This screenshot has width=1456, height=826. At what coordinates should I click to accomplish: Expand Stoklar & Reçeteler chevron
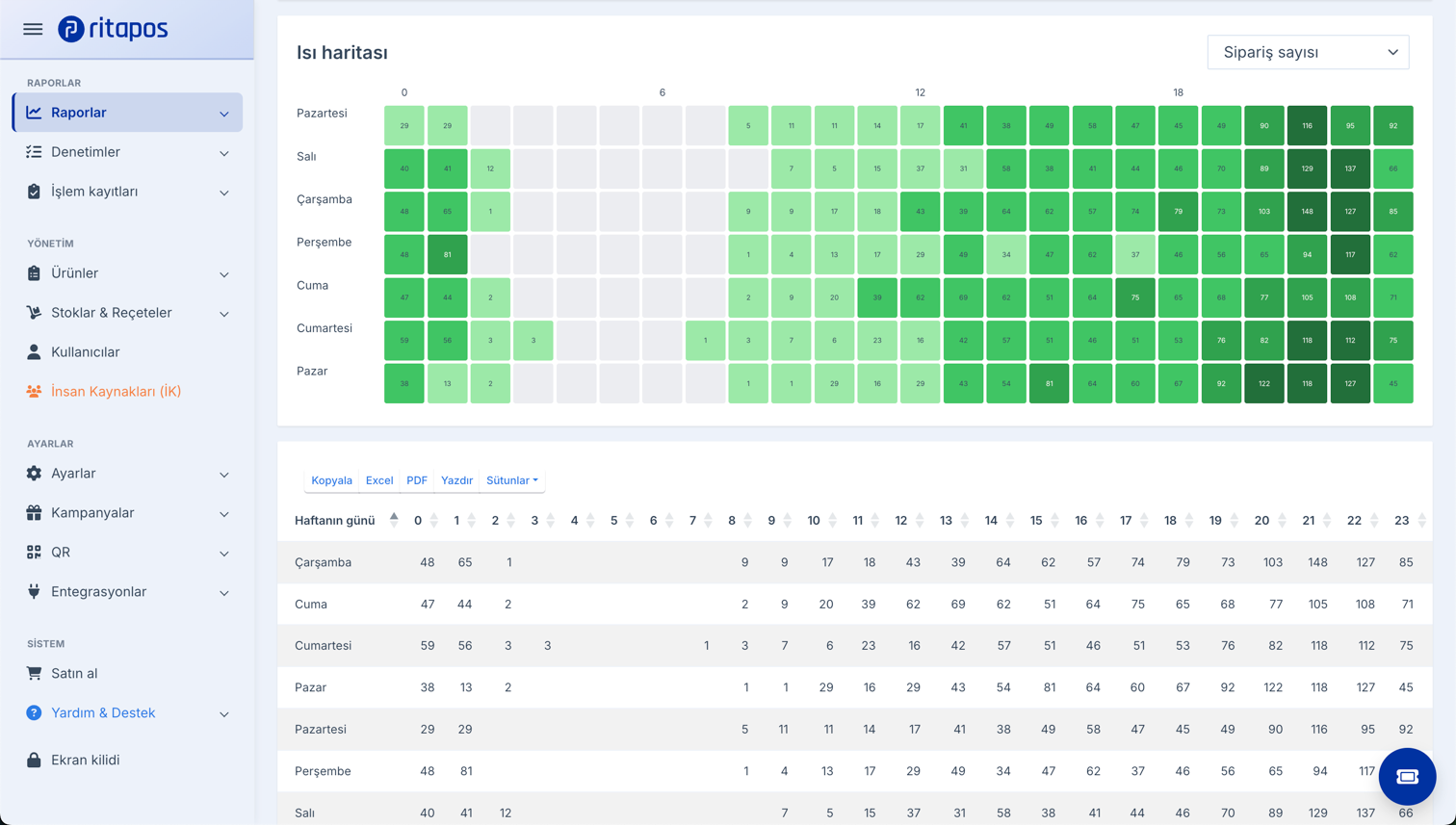[x=224, y=314]
